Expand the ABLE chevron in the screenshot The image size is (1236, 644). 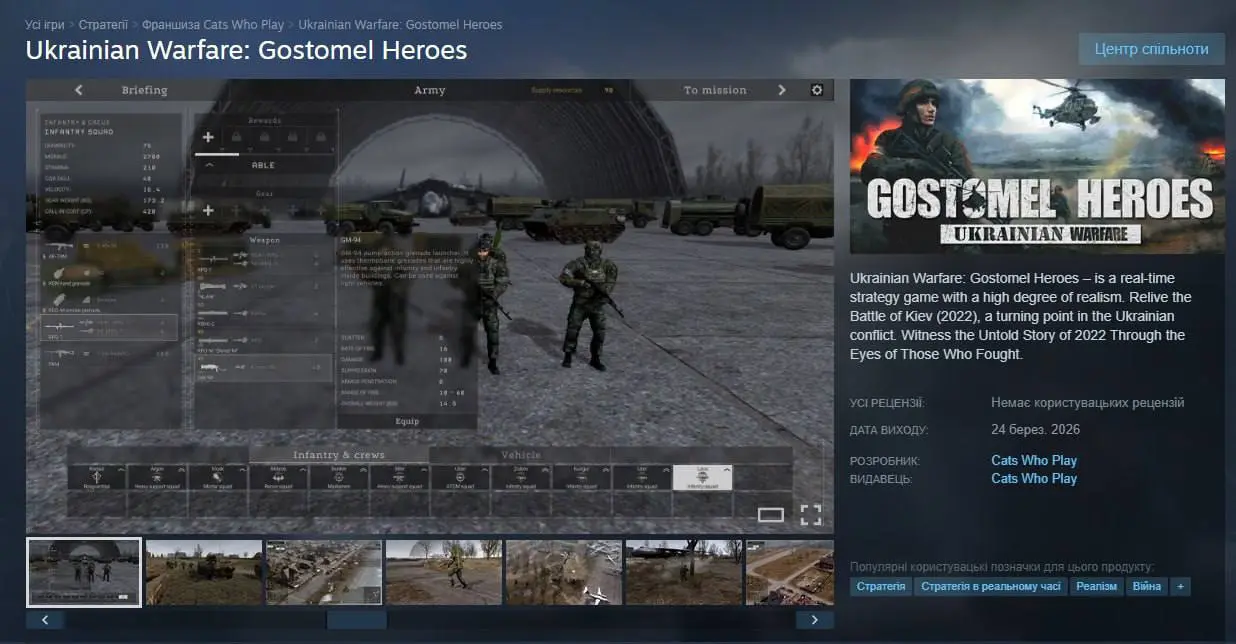click(209, 165)
